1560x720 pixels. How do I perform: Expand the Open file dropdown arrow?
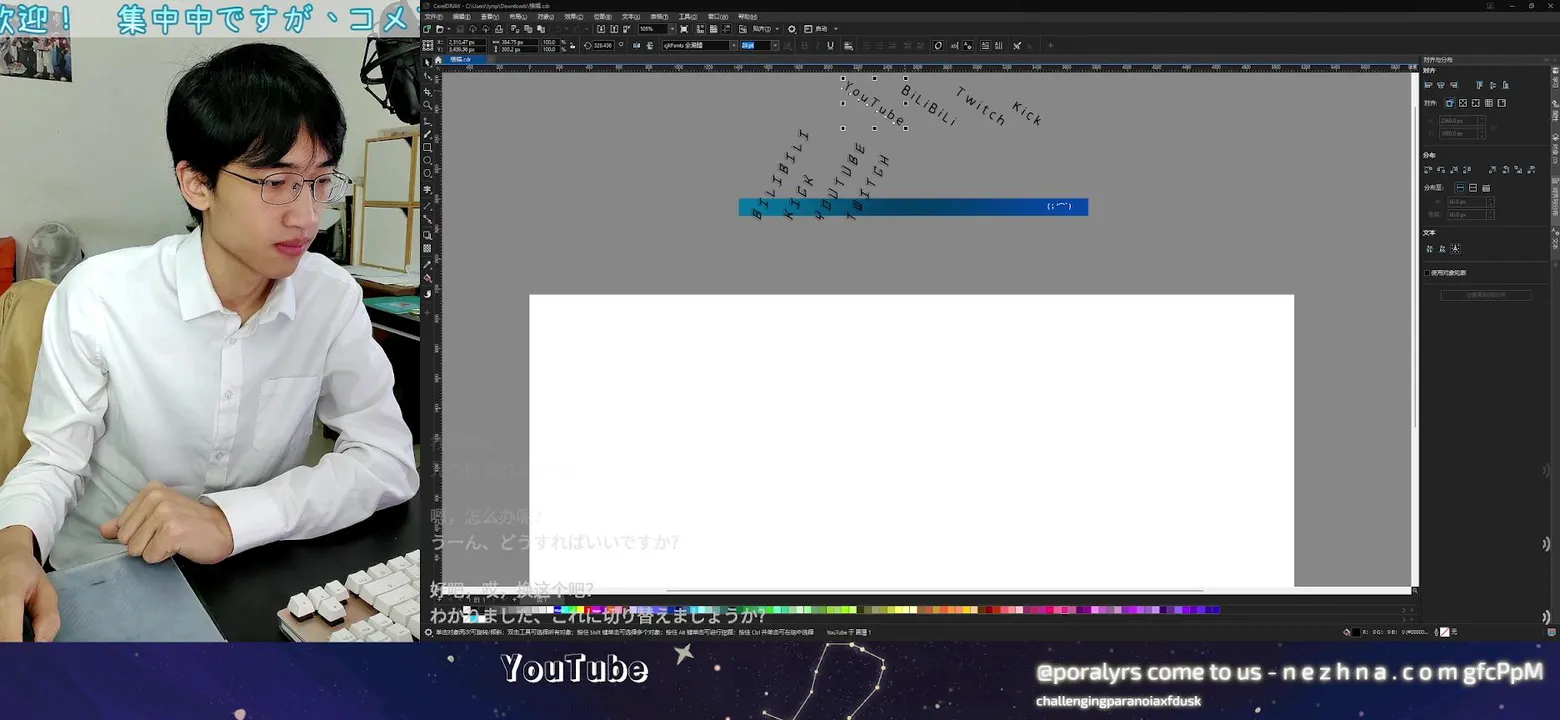tap(449, 29)
